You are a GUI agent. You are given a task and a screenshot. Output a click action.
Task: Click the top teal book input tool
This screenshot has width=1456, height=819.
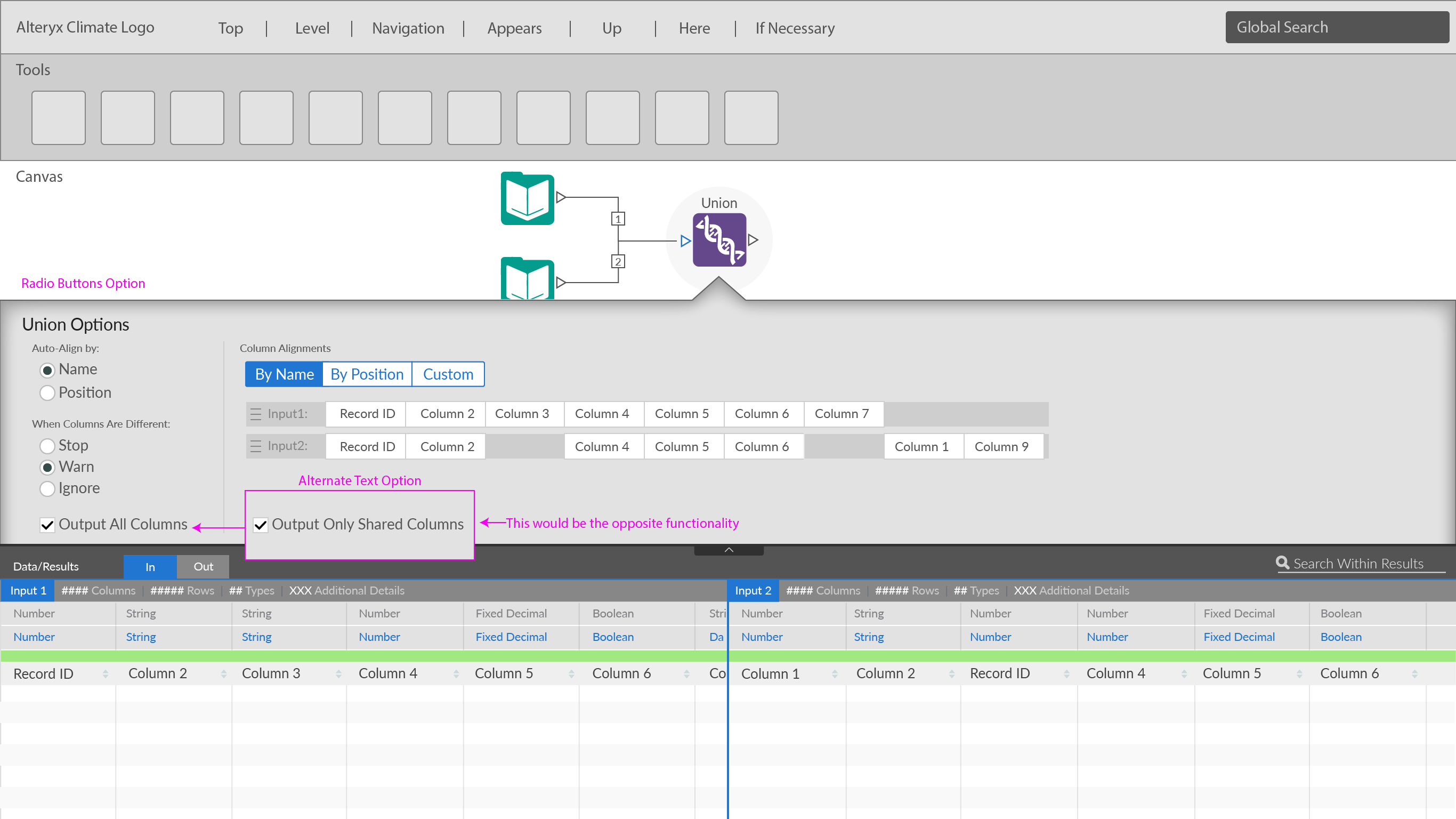coord(527,198)
